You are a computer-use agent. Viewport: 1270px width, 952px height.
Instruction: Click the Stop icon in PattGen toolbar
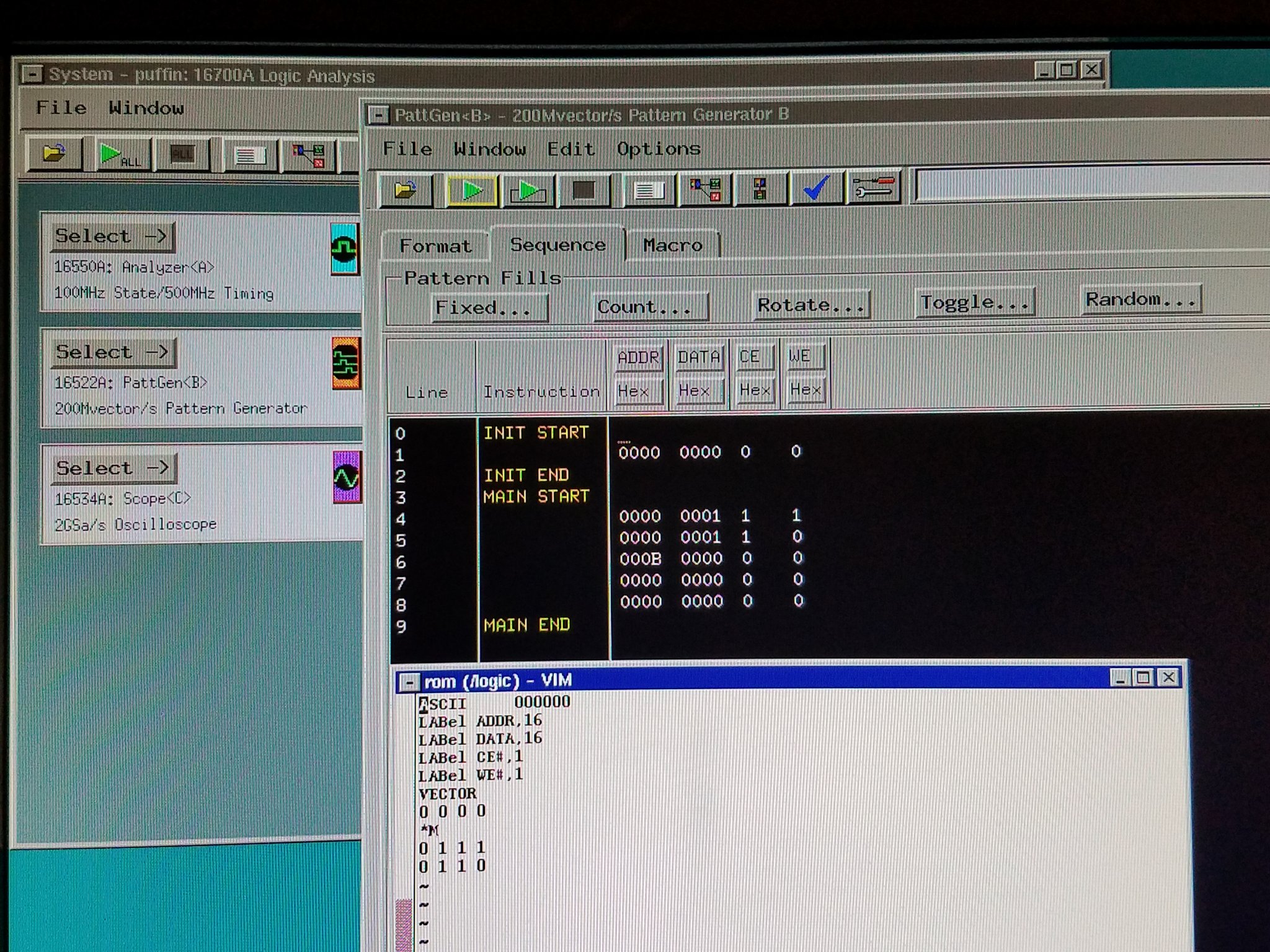[x=584, y=190]
